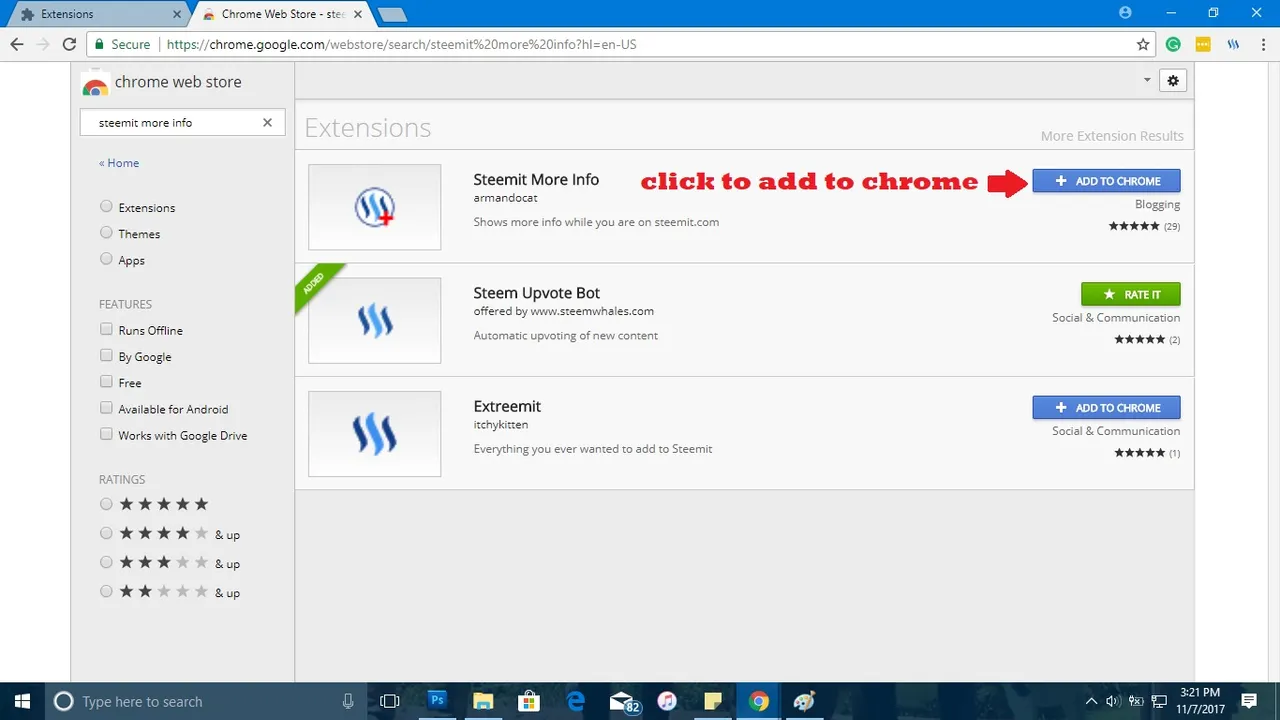Select the five-star rating filter
Viewport: 1280px width, 720px height.
click(x=106, y=504)
